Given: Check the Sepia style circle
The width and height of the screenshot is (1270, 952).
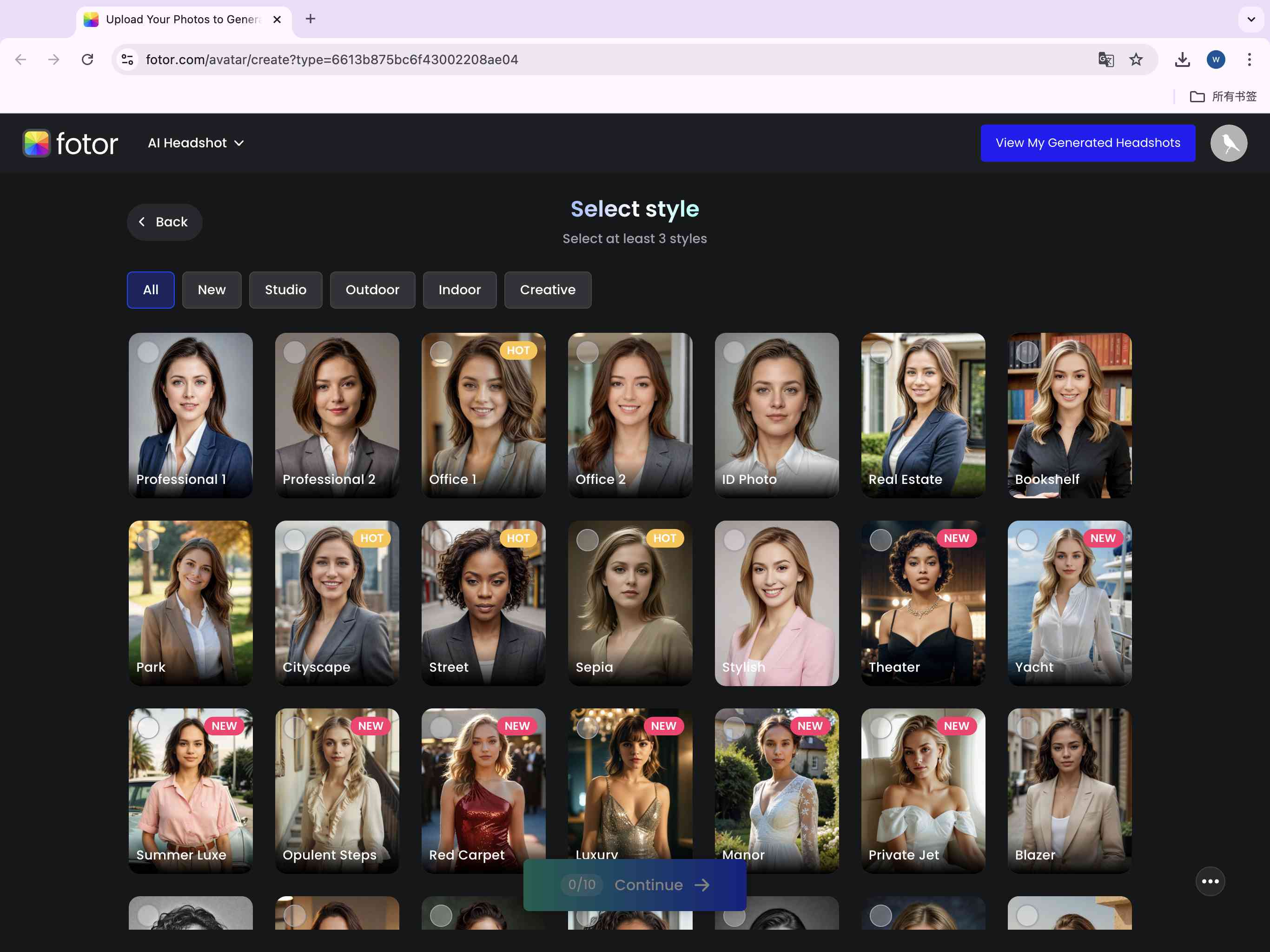Looking at the screenshot, I should tap(587, 540).
